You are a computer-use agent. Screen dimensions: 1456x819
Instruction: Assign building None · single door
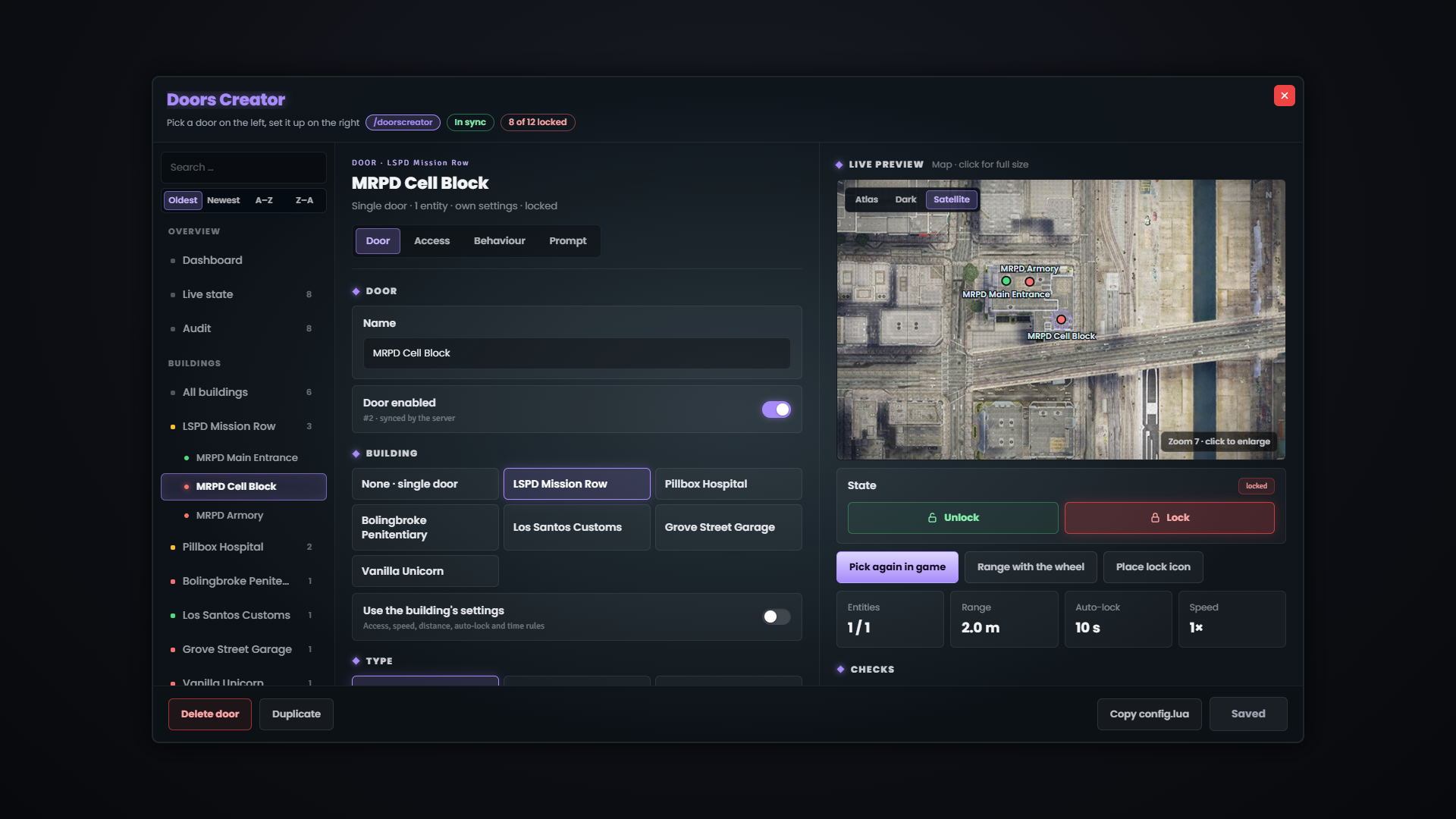point(425,484)
